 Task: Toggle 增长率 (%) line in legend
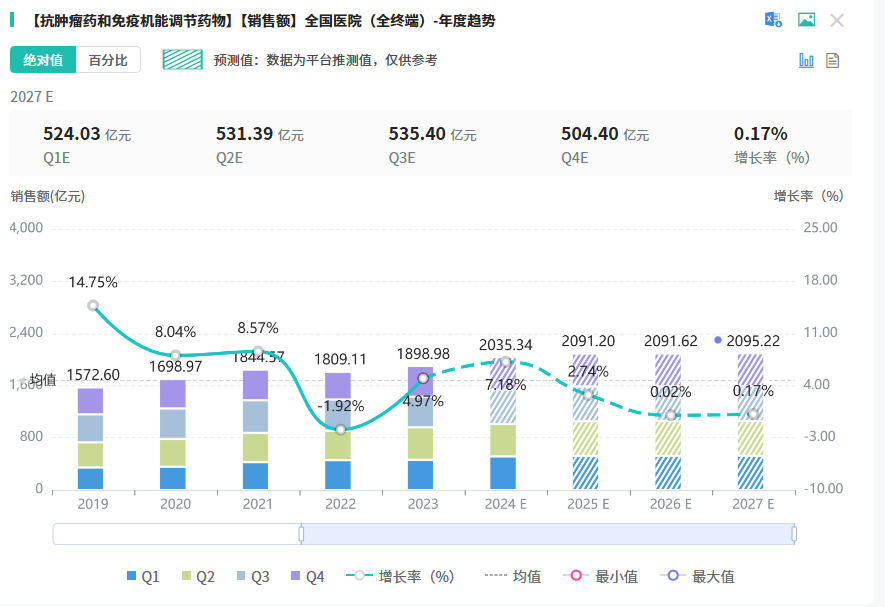[x=401, y=576]
